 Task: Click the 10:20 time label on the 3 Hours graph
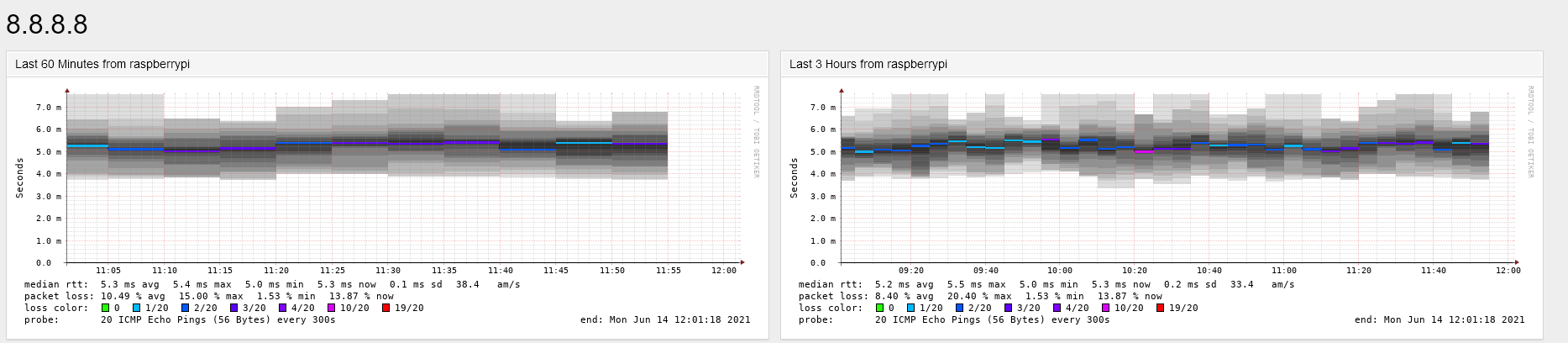1134,271
